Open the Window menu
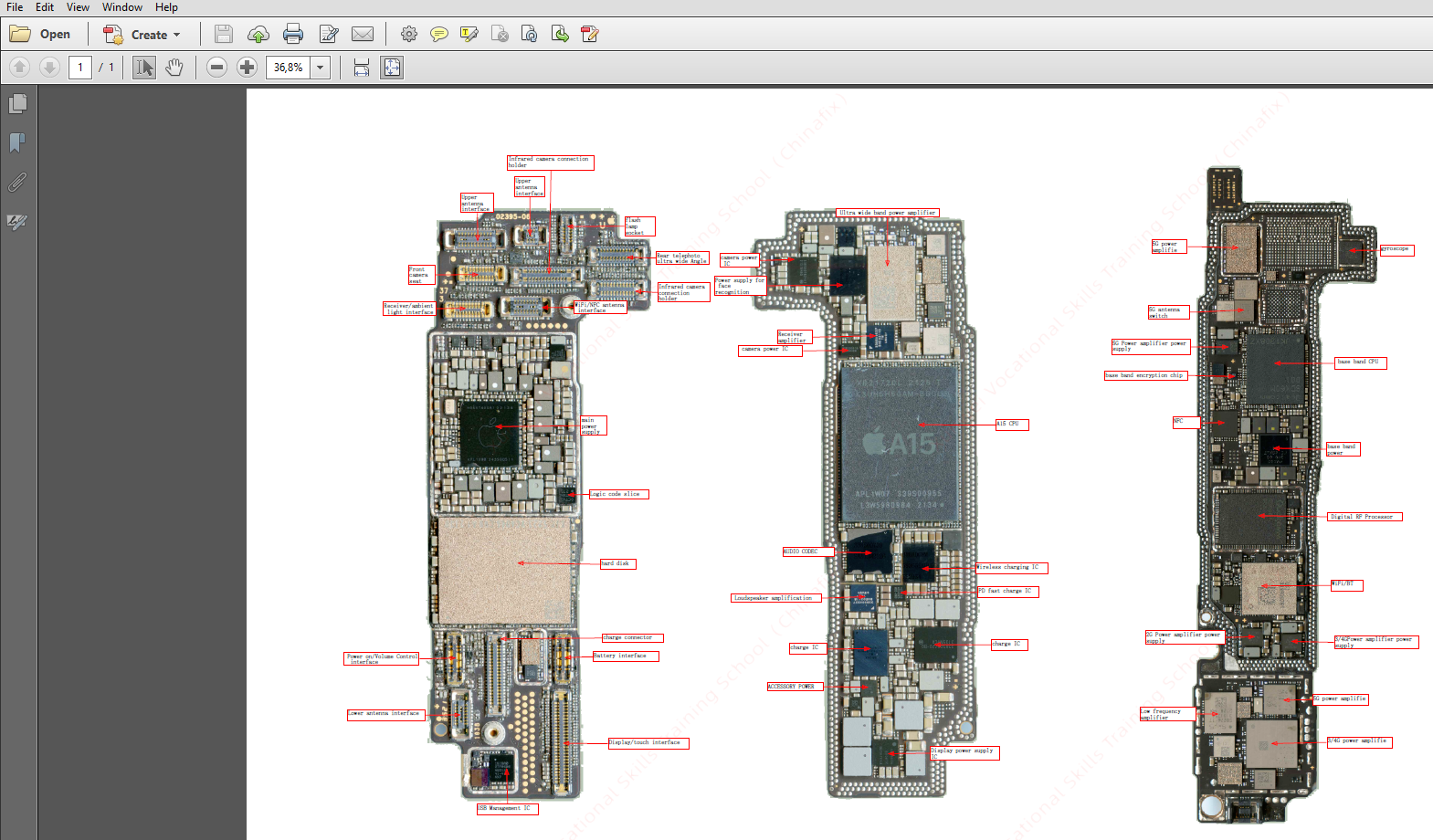Screen dimensions: 1433x840 pos(121,7)
